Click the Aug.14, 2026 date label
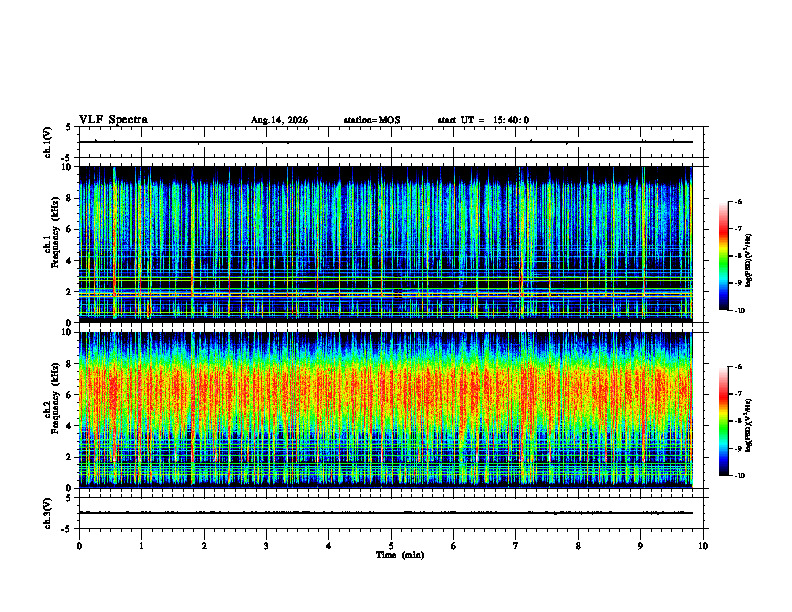The width and height of the screenshot is (792, 612). pos(279,120)
